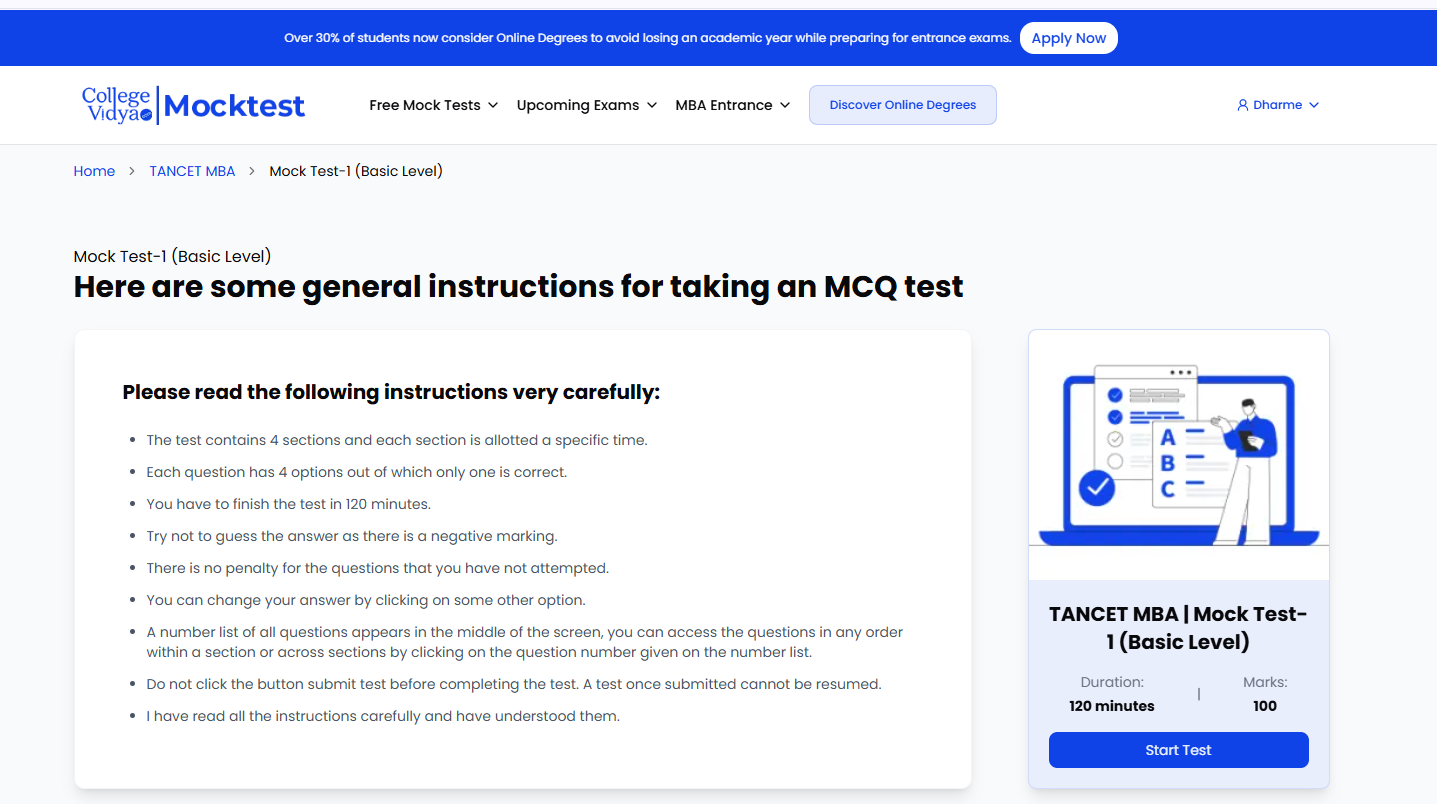Click the Mocktest brand wordmark
The width and height of the screenshot is (1437, 804).
click(x=234, y=106)
